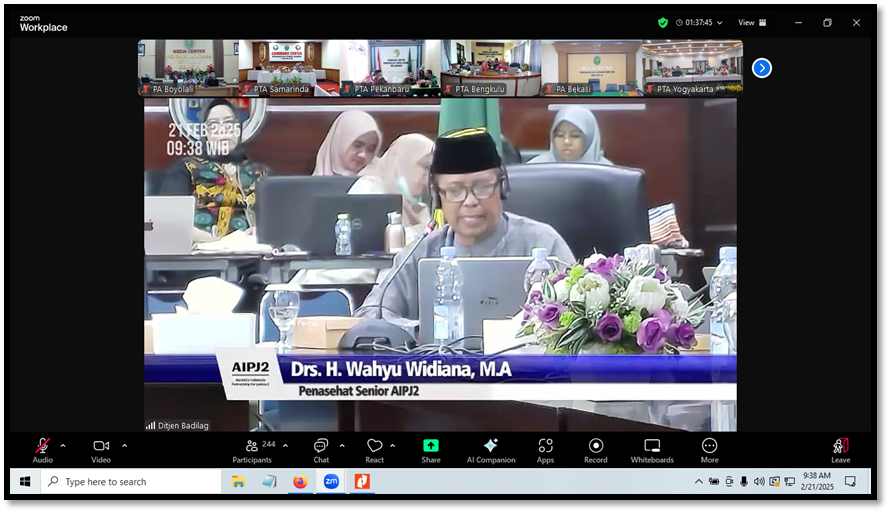
Task: Select the PTA Samarinda video thumbnail
Action: tap(287, 68)
